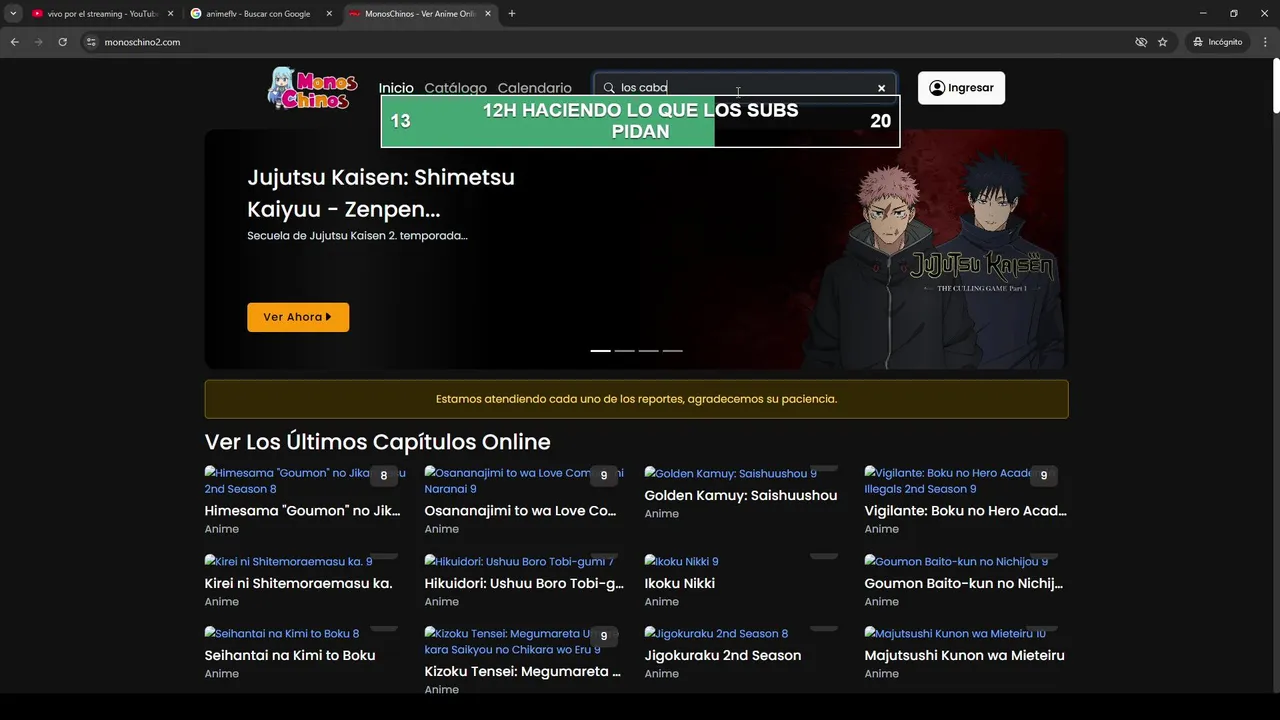This screenshot has width=1280, height=720.
Task: Open the Chrome three-dot menu
Action: (x=1266, y=42)
